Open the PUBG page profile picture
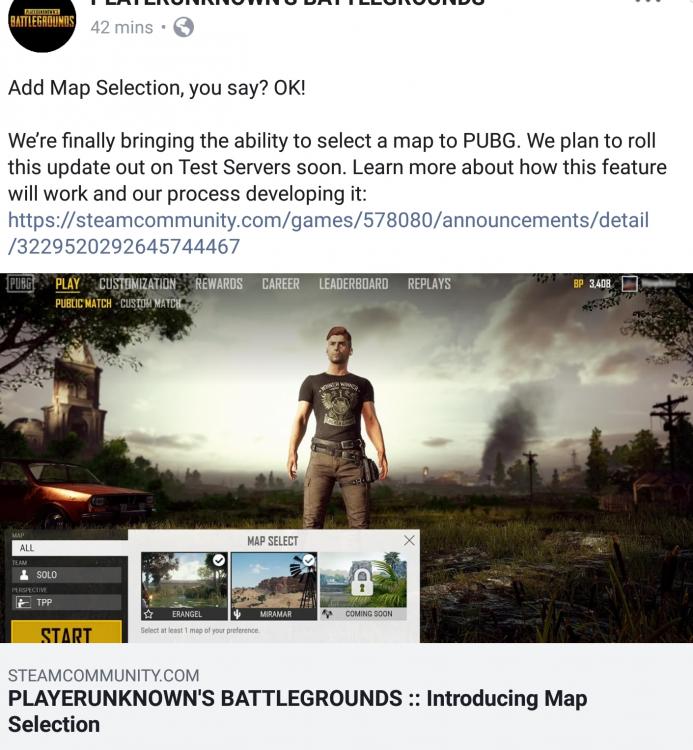 (x=42, y=22)
